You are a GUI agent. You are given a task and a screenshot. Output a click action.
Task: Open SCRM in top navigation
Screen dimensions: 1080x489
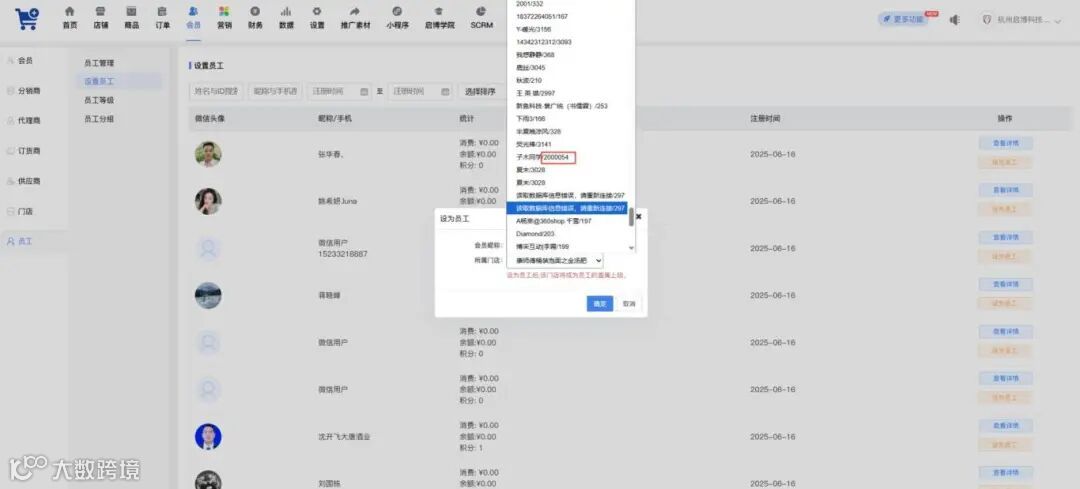click(481, 18)
